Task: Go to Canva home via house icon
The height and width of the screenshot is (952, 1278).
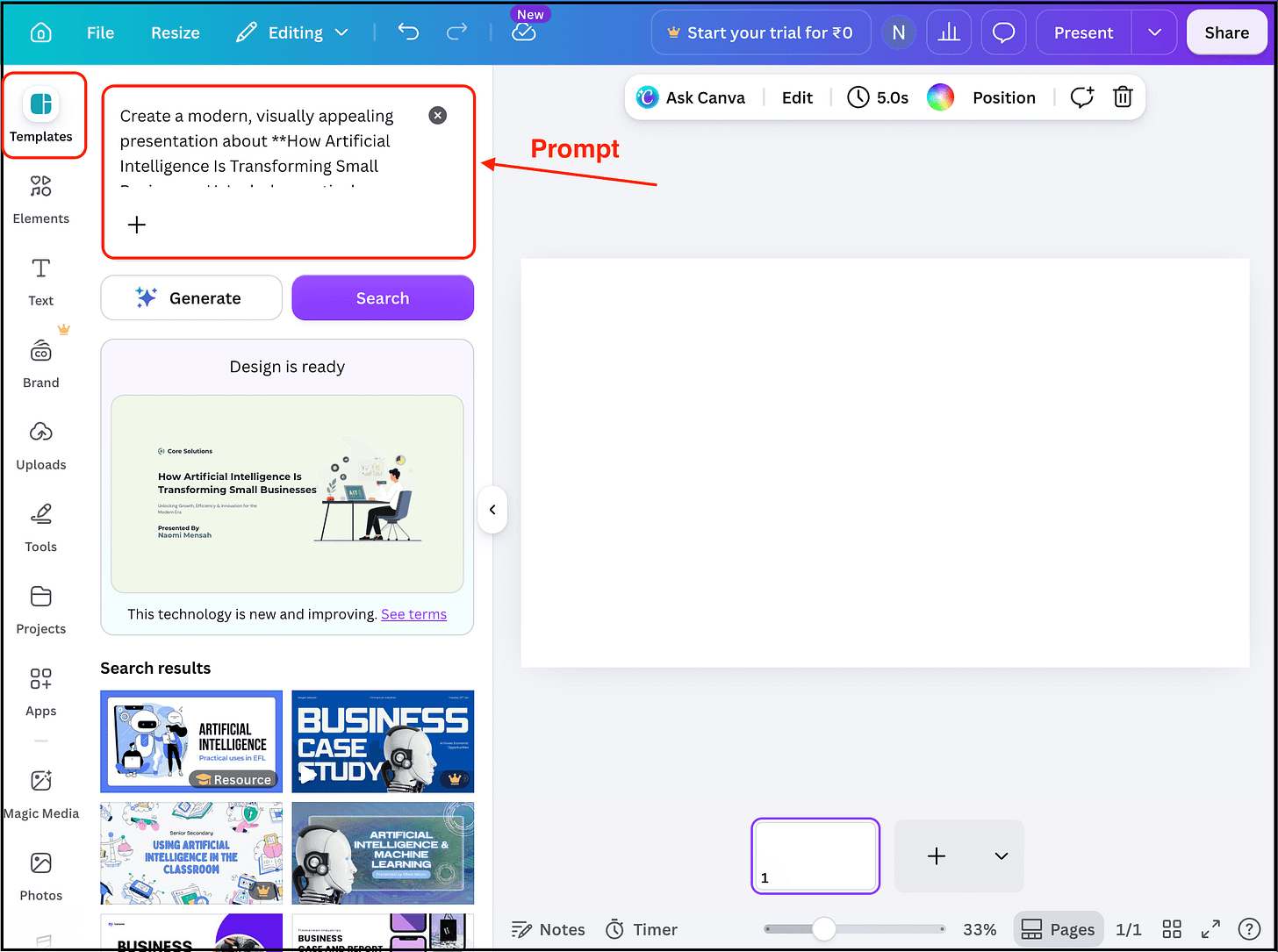Action: coord(40,32)
